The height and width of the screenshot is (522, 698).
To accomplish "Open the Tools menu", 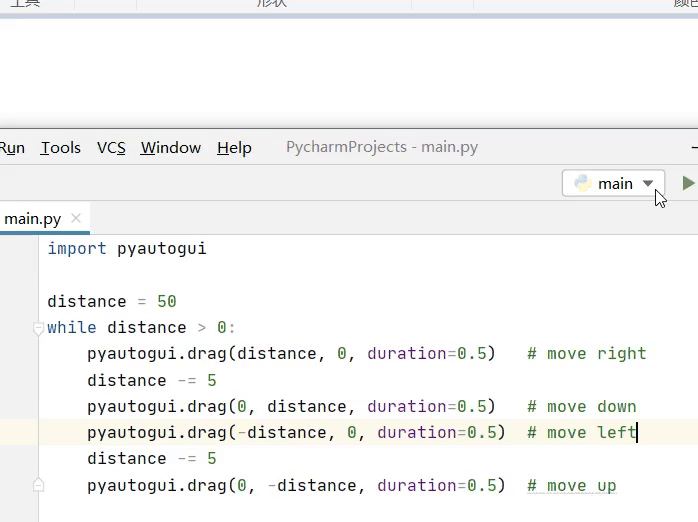I will (x=61, y=148).
